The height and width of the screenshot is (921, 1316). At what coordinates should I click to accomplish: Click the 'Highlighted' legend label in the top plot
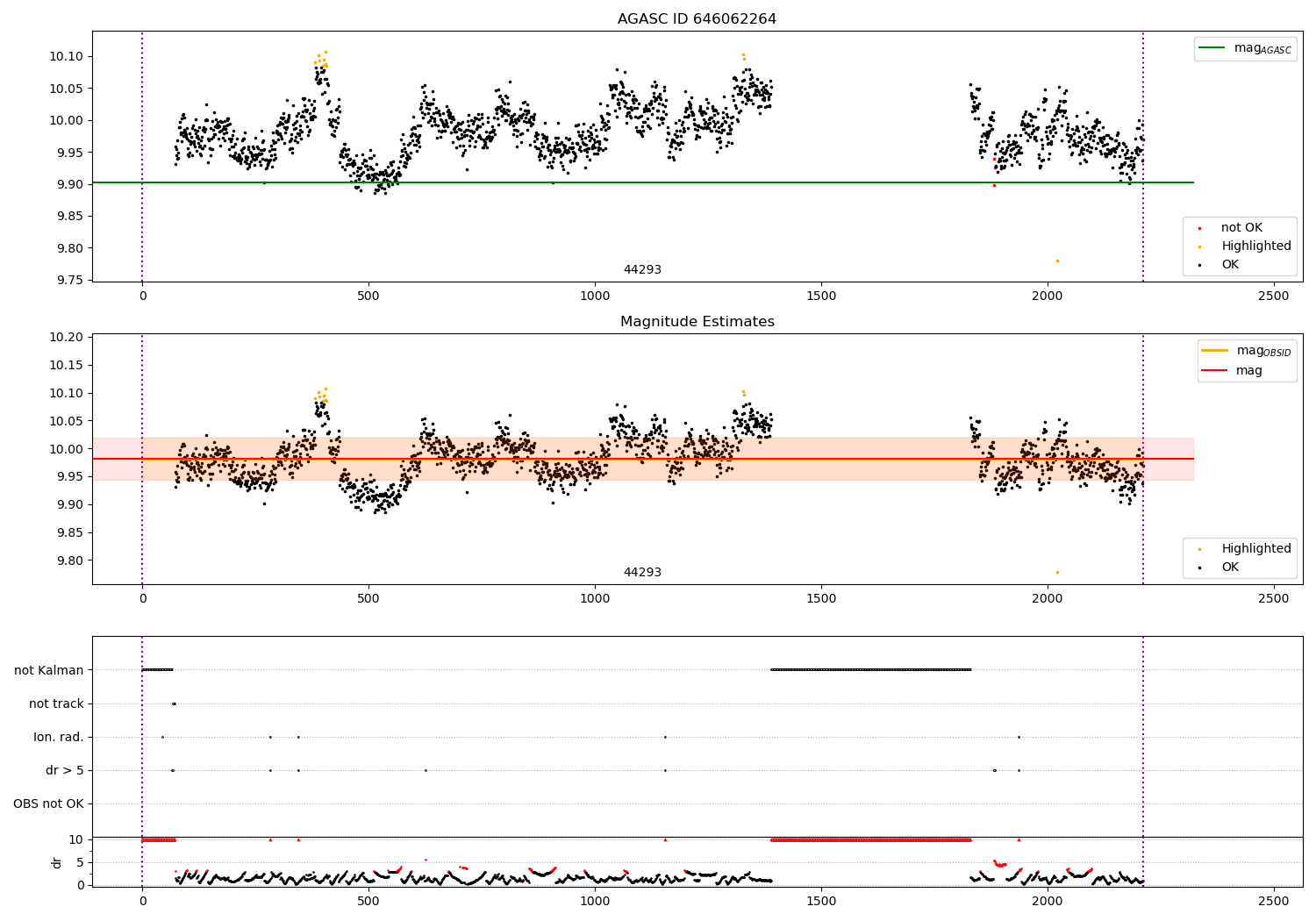pos(1255,246)
